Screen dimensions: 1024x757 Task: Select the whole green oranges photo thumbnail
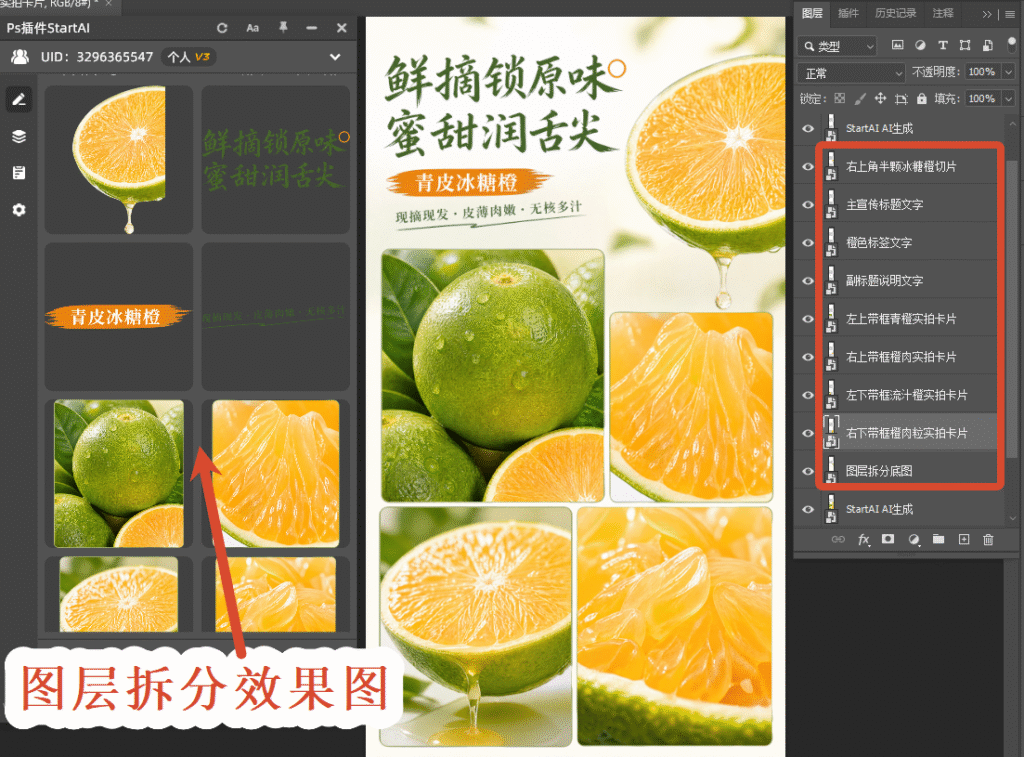(x=118, y=474)
